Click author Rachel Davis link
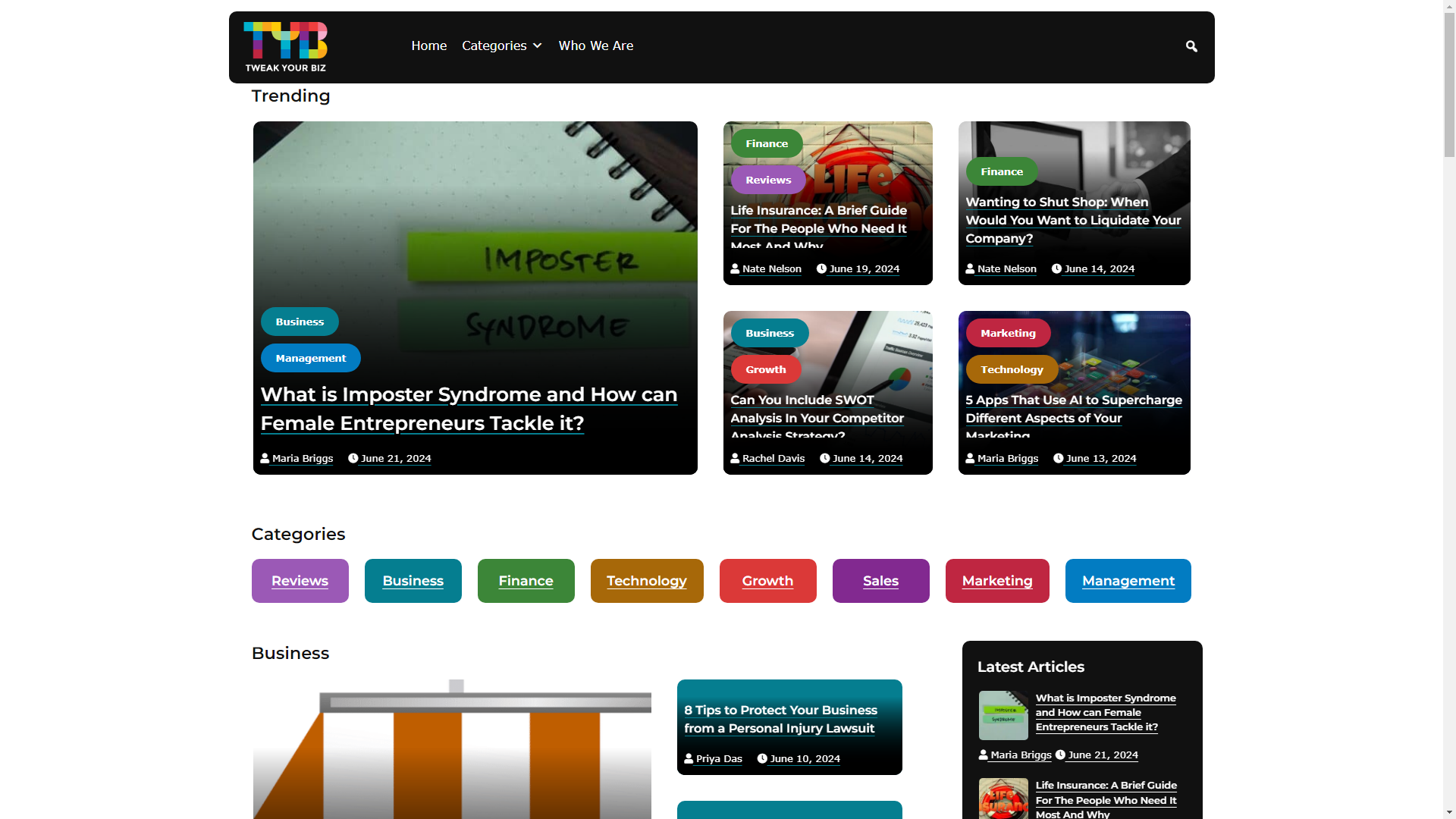This screenshot has height=819, width=1456. pyautogui.click(x=773, y=459)
